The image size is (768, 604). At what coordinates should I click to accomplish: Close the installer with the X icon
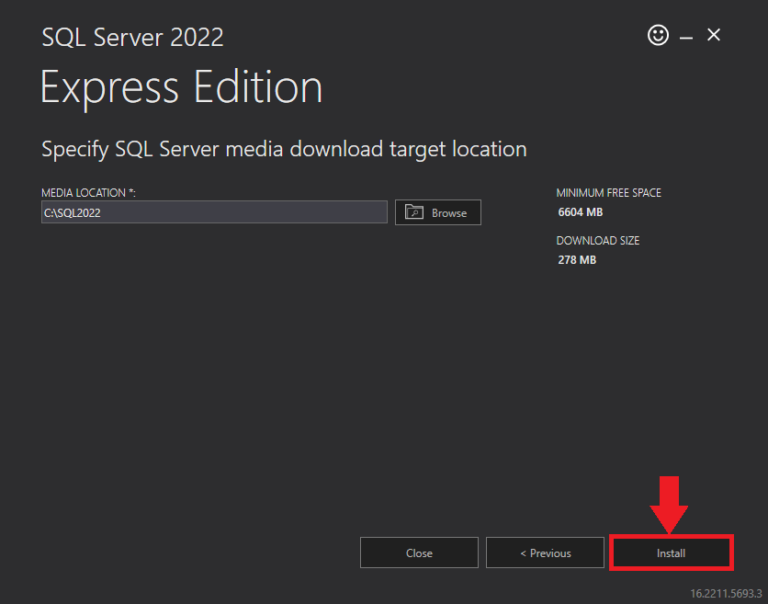[713, 35]
